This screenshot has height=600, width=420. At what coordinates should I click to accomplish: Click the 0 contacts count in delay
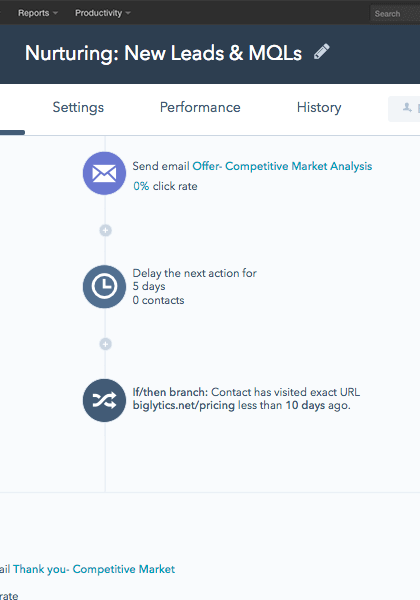click(x=158, y=300)
